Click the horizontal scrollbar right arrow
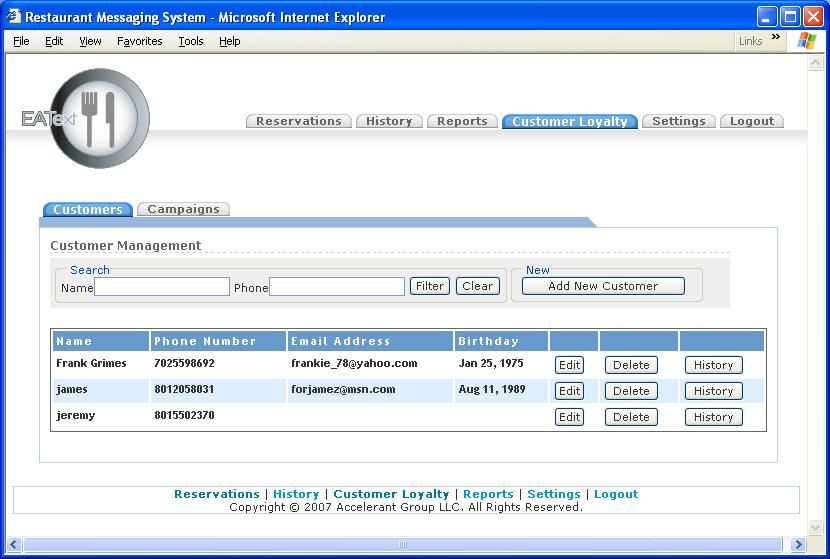Viewport: 830px width, 559px height. 798,545
